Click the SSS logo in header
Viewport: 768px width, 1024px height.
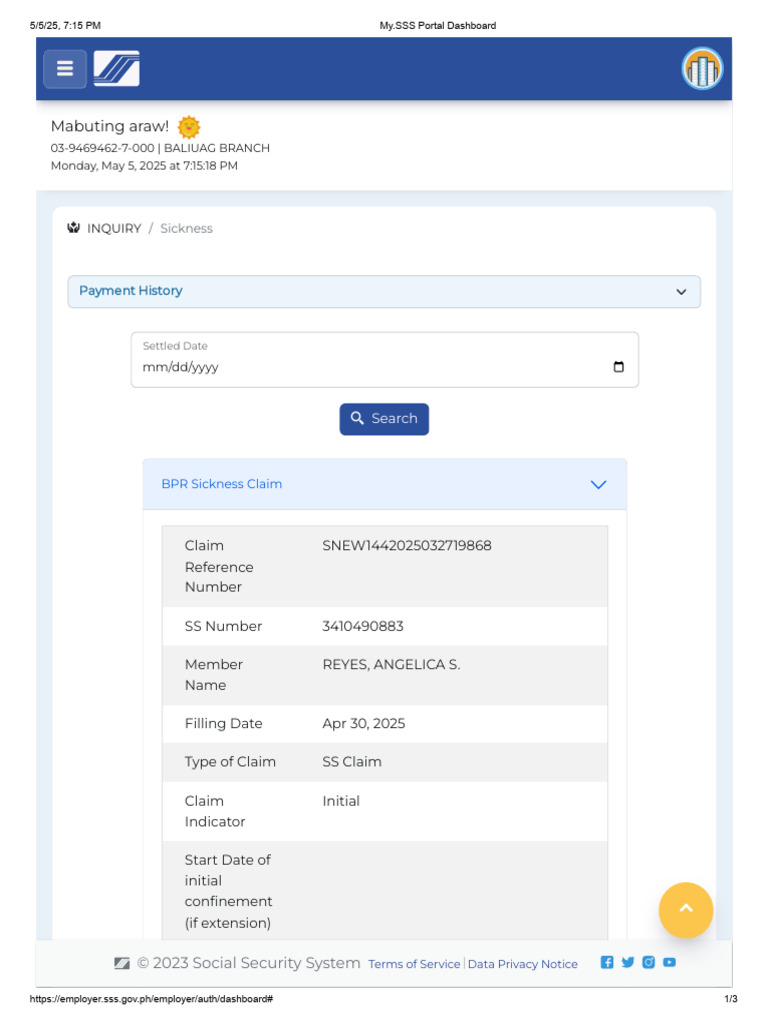[117, 69]
